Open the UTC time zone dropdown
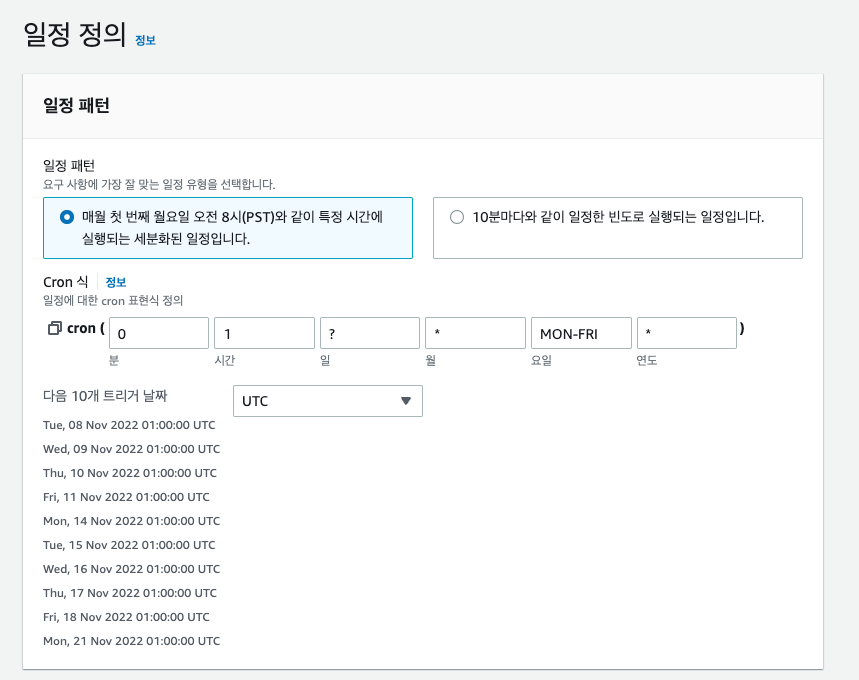The image size is (859, 680). click(328, 401)
